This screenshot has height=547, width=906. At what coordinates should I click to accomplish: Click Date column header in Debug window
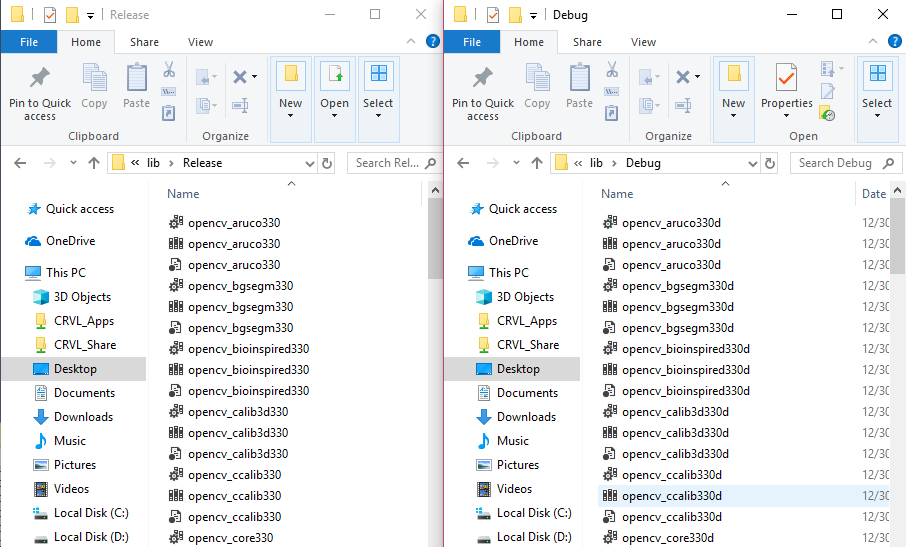(x=874, y=194)
